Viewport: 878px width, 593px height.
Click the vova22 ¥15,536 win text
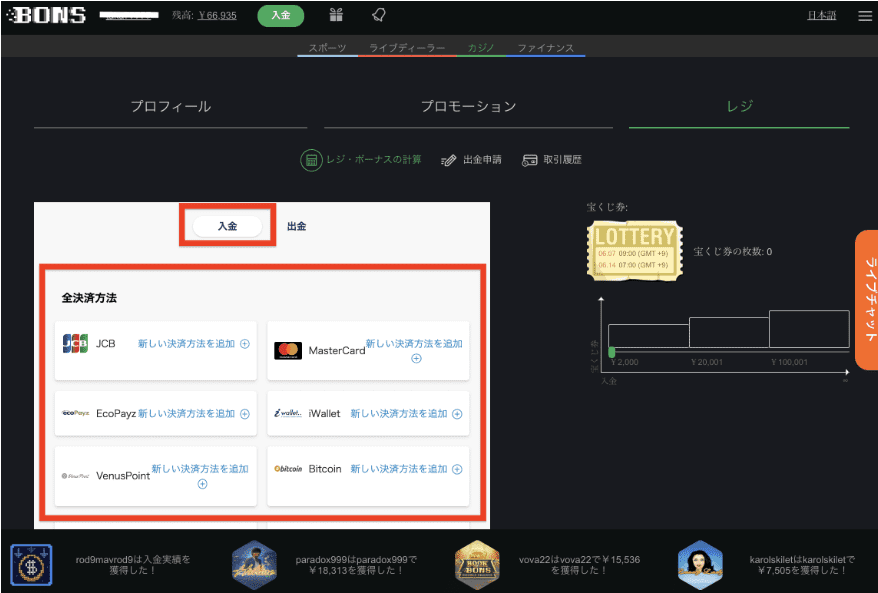(579, 565)
